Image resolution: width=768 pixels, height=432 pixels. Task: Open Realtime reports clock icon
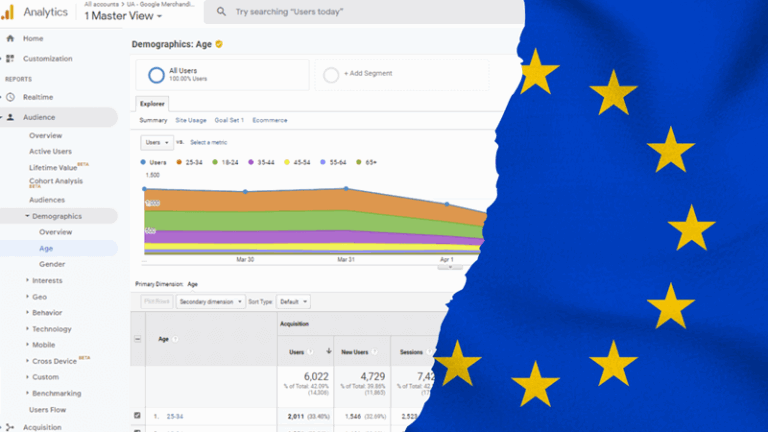click(x=10, y=97)
